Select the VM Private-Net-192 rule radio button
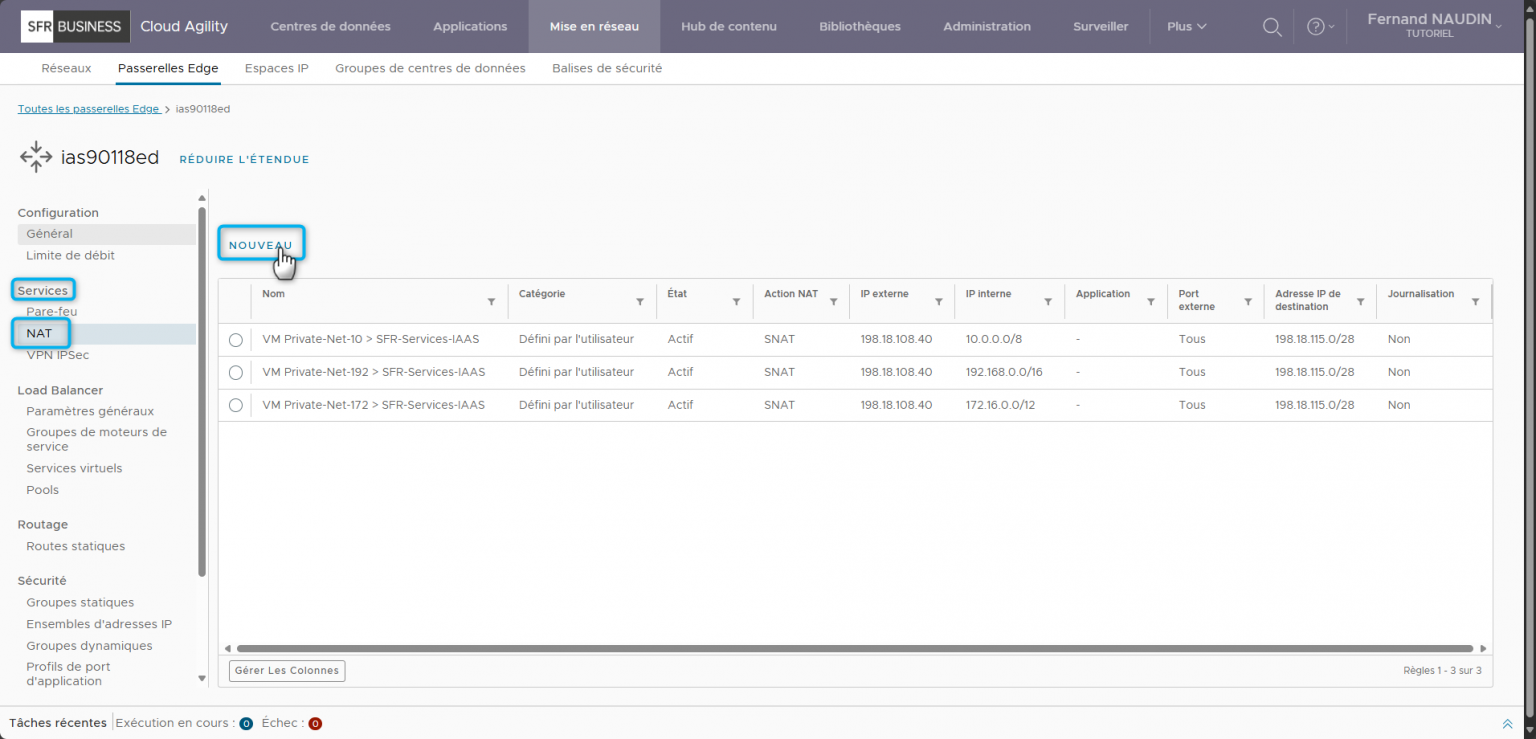The height and width of the screenshot is (739, 1536). [235, 372]
